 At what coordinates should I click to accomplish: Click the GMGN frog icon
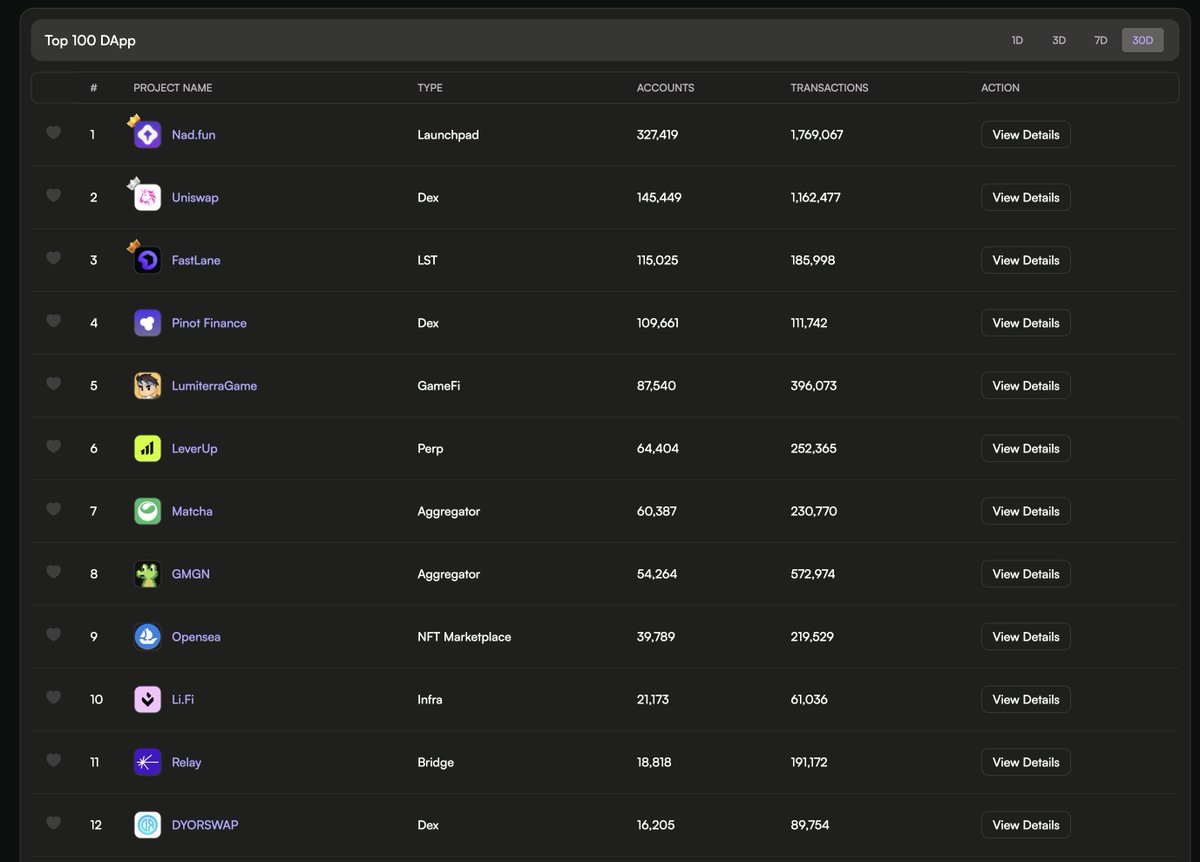point(147,573)
